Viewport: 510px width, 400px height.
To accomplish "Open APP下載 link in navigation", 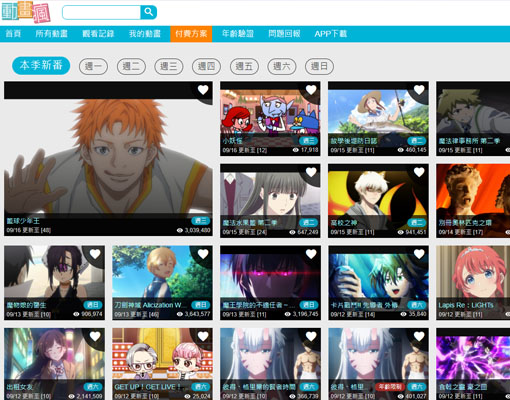I will (331, 34).
